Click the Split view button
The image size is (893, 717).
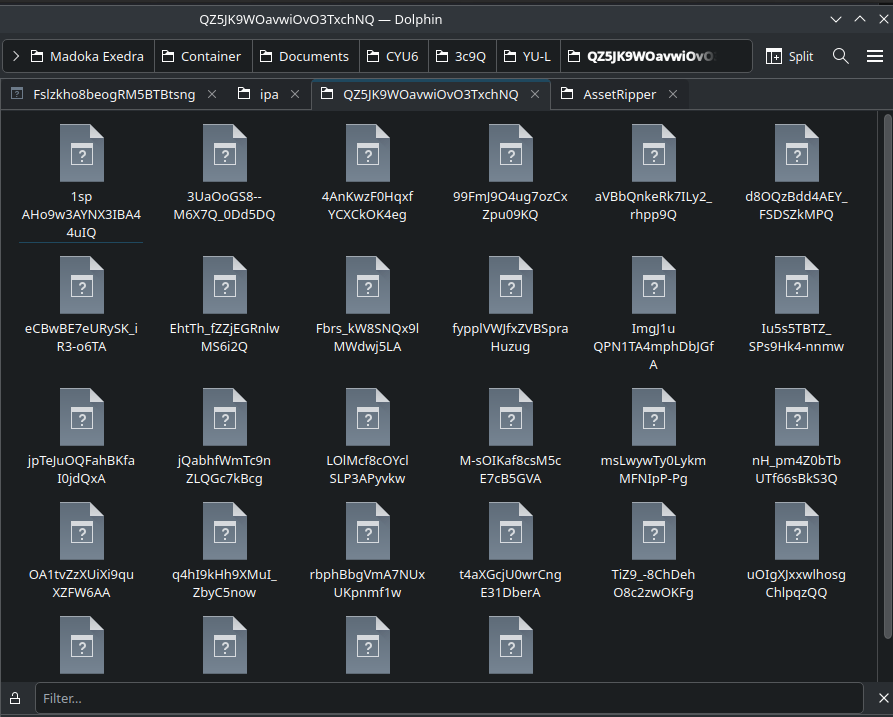[789, 57]
